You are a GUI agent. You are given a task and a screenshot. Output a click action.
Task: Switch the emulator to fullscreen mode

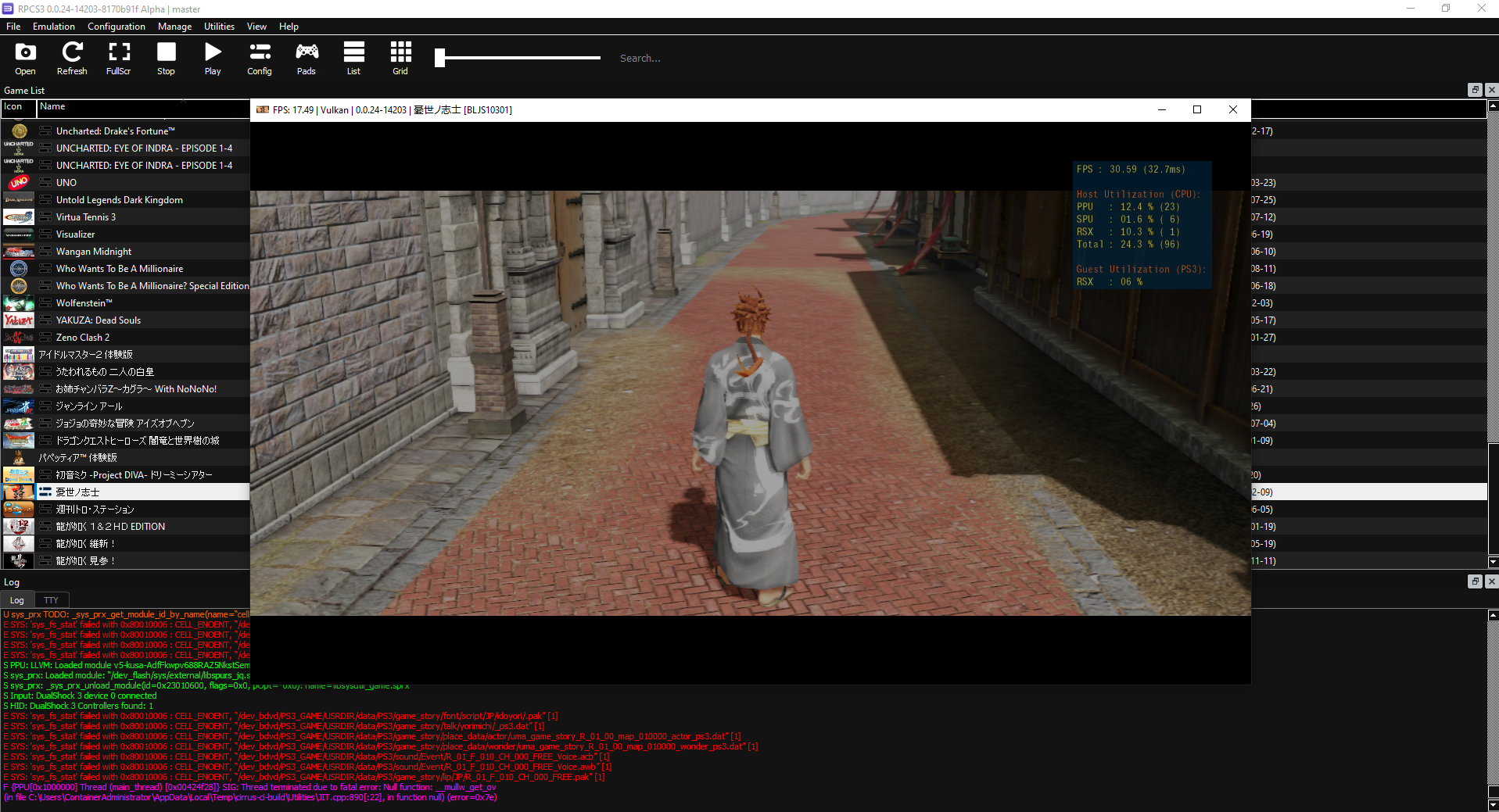pyautogui.click(x=119, y=57)
